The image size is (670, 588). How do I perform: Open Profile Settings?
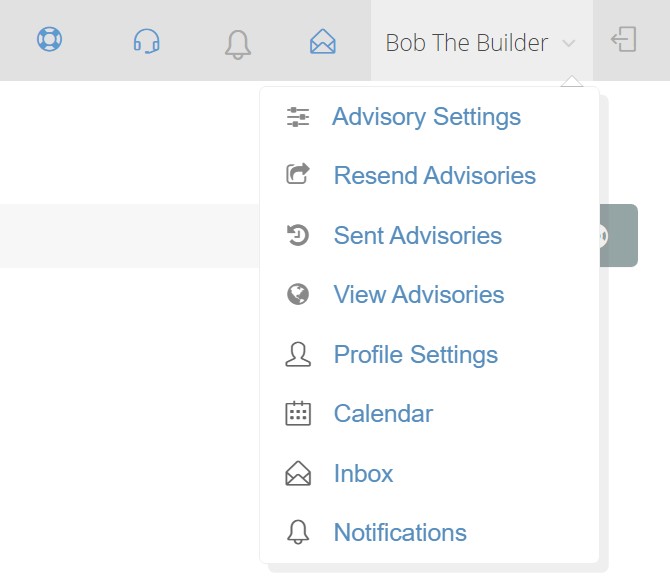point(416,355)
